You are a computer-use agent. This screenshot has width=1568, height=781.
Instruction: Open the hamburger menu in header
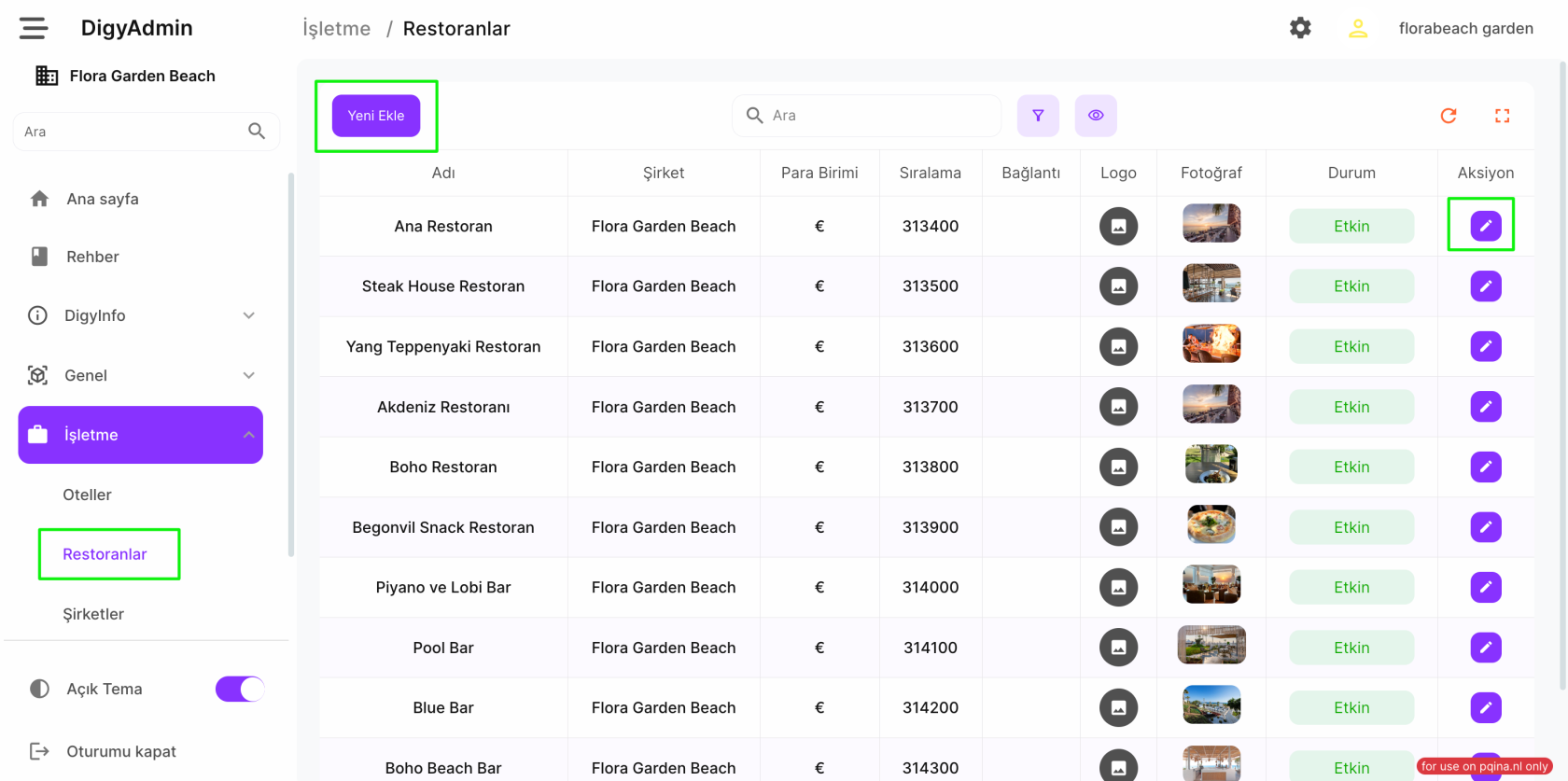[x=34, y=28]
